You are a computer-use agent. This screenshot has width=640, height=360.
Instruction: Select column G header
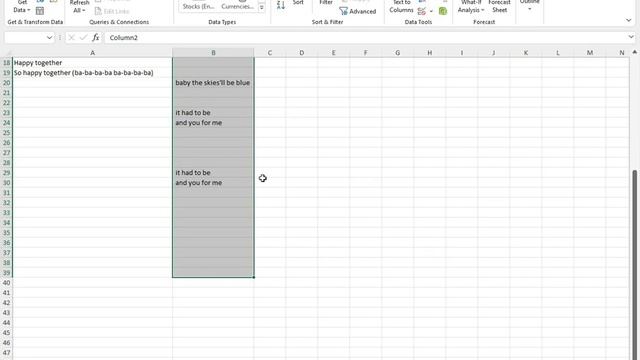click(x=398, y=53)
